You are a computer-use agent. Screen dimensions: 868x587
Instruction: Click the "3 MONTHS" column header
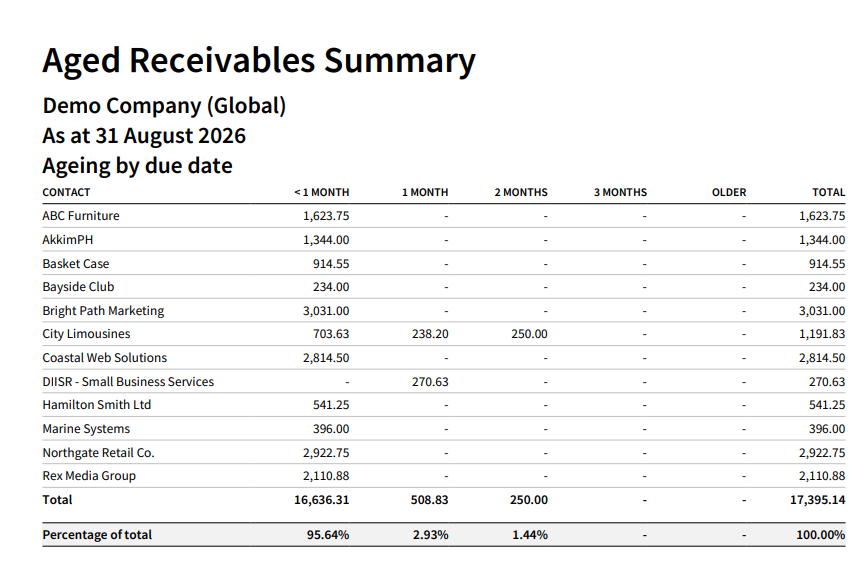(620, 192)
